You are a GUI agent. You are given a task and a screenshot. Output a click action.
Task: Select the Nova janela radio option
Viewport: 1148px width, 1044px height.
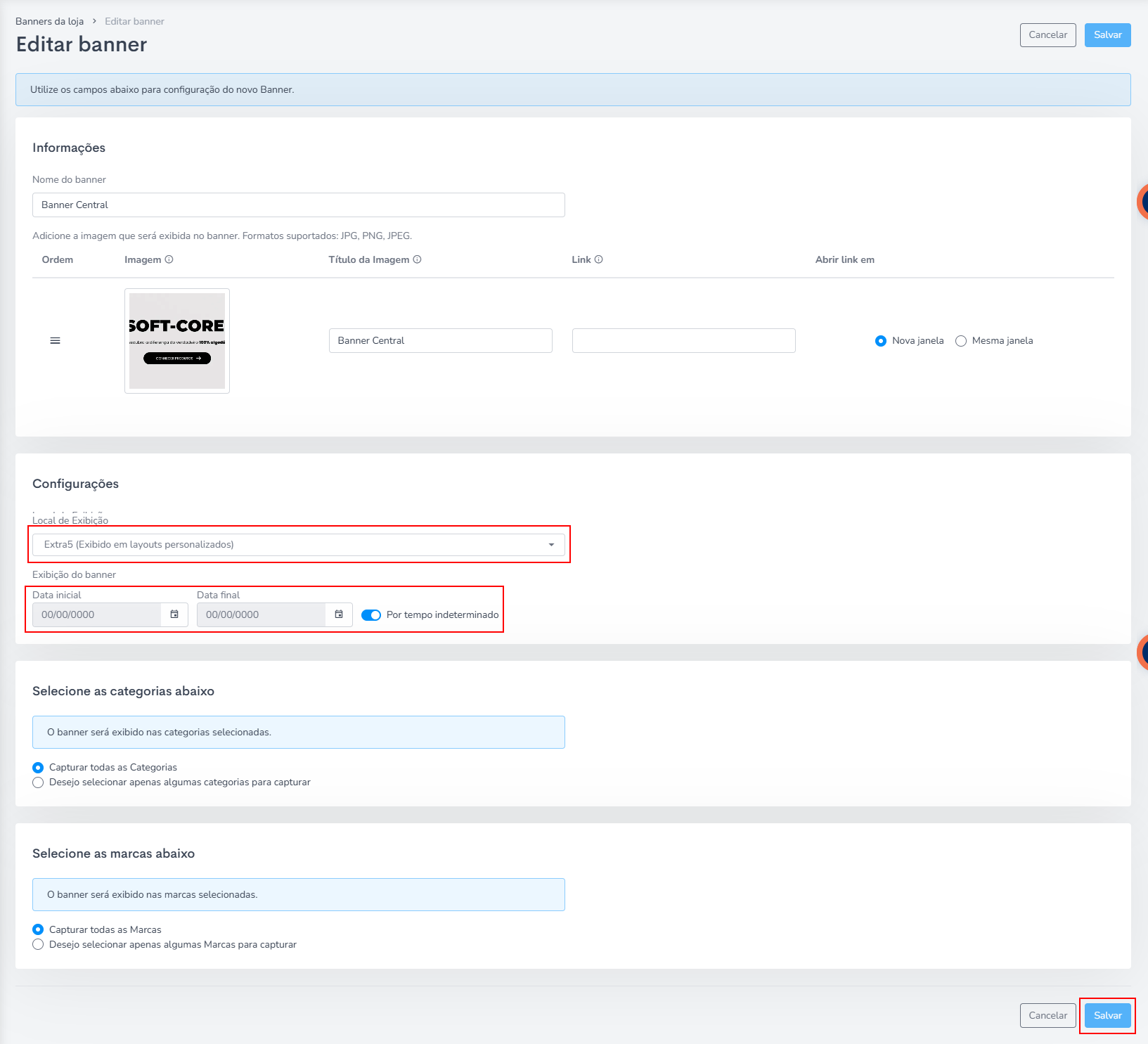[x=880, y=341]
